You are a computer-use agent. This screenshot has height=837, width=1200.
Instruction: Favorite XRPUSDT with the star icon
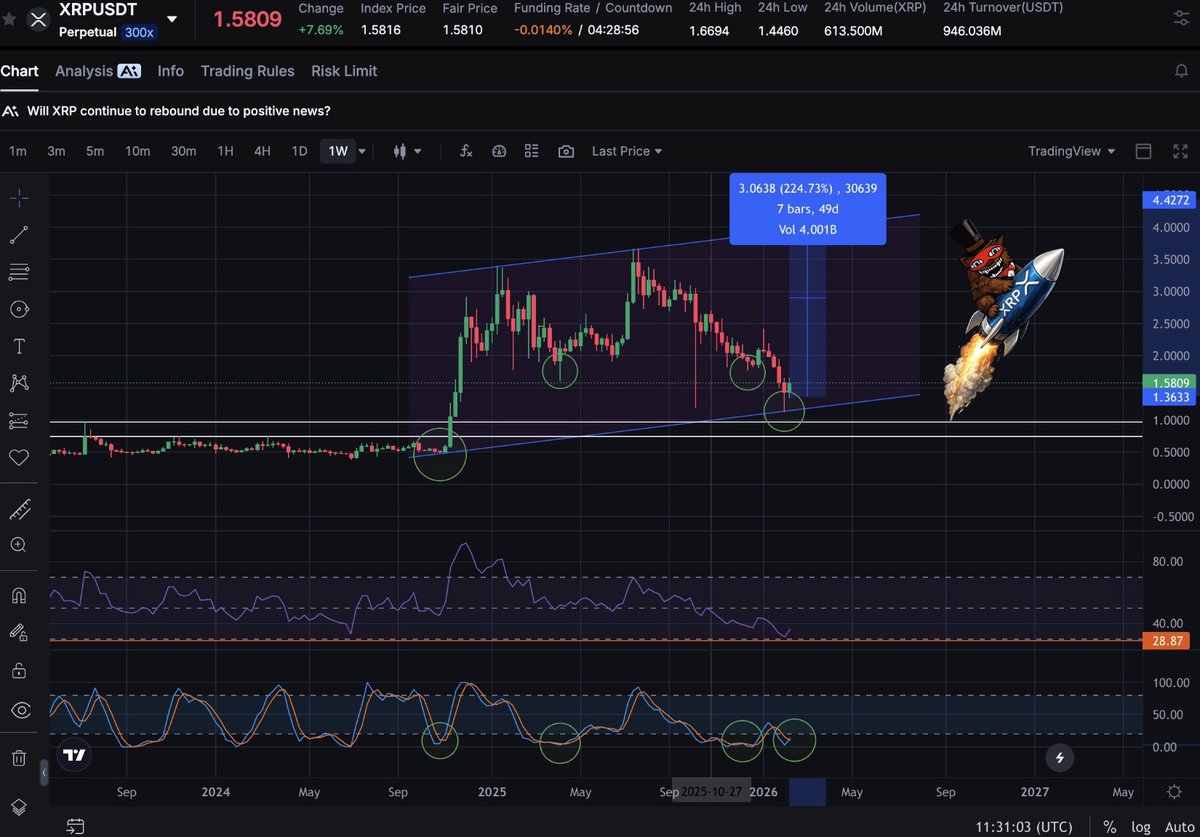pos(9,19)
